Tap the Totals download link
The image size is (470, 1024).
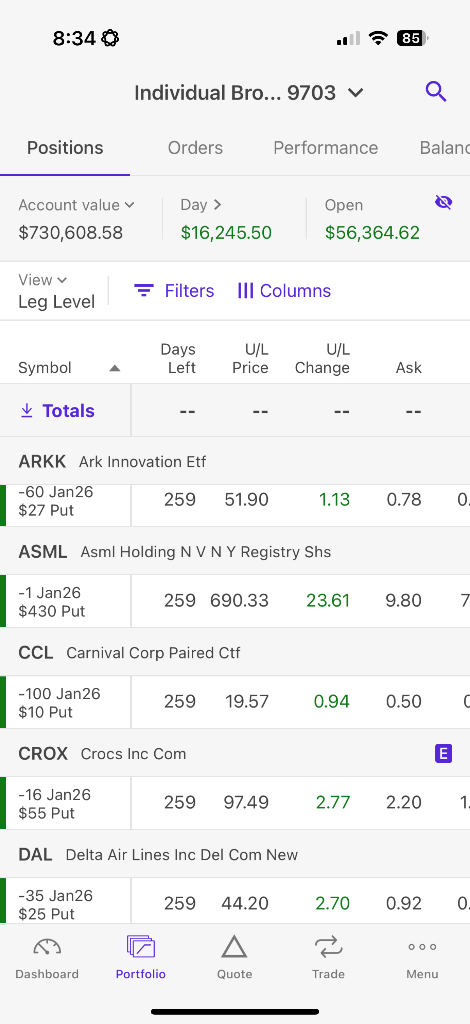pos(57,411)
